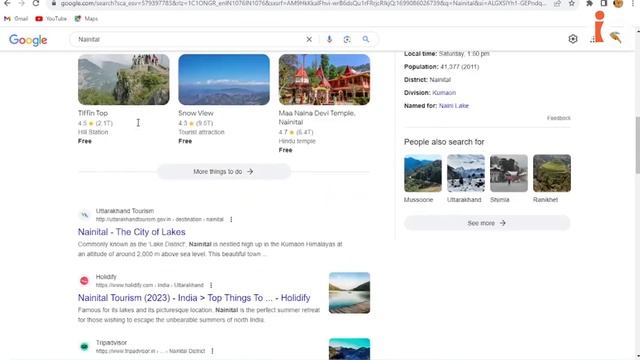Open the Maa Naina Devi Temple photo

click(324, 79)
